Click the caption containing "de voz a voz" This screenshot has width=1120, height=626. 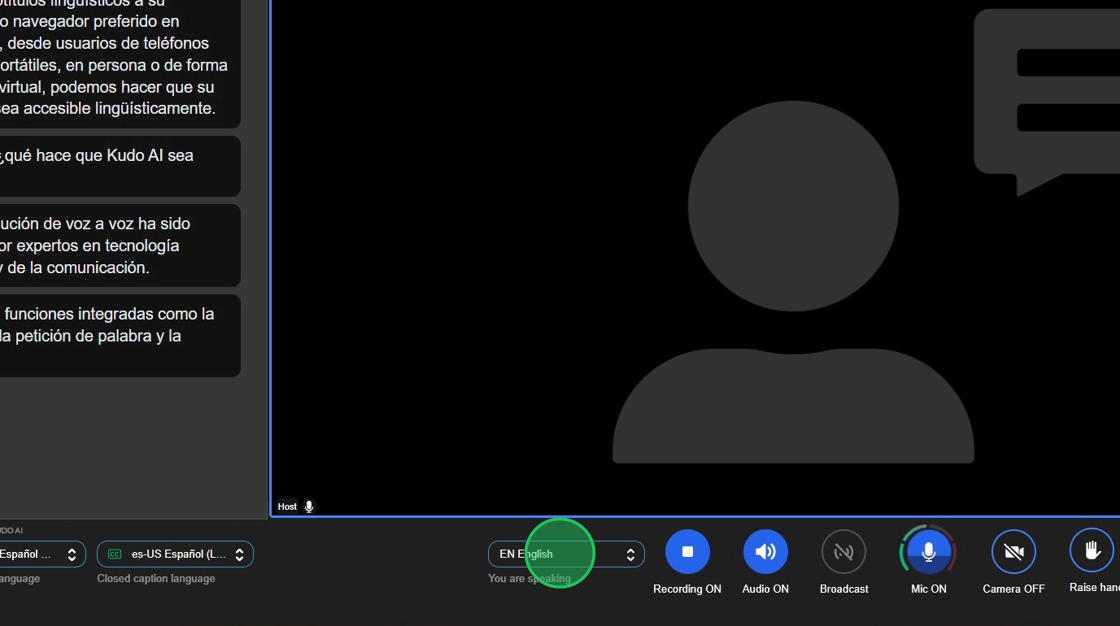click(118, 245)
